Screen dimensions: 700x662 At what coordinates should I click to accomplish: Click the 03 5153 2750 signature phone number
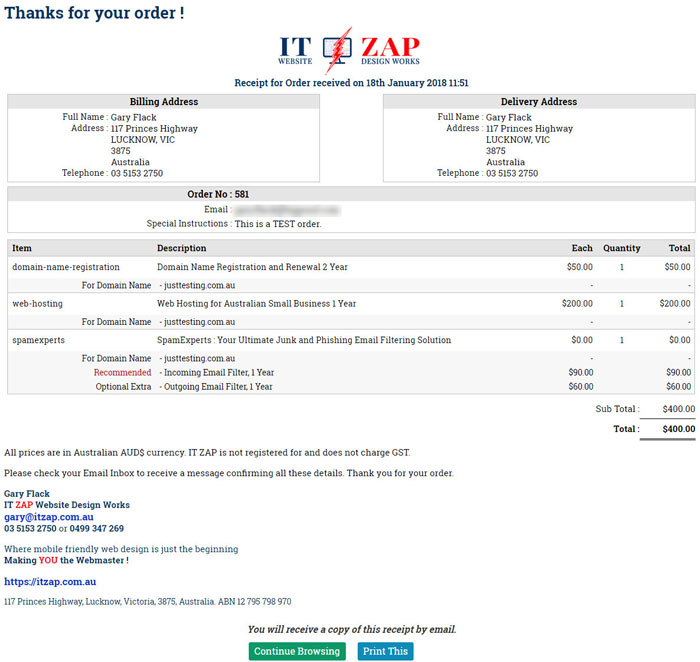[30, 529]
